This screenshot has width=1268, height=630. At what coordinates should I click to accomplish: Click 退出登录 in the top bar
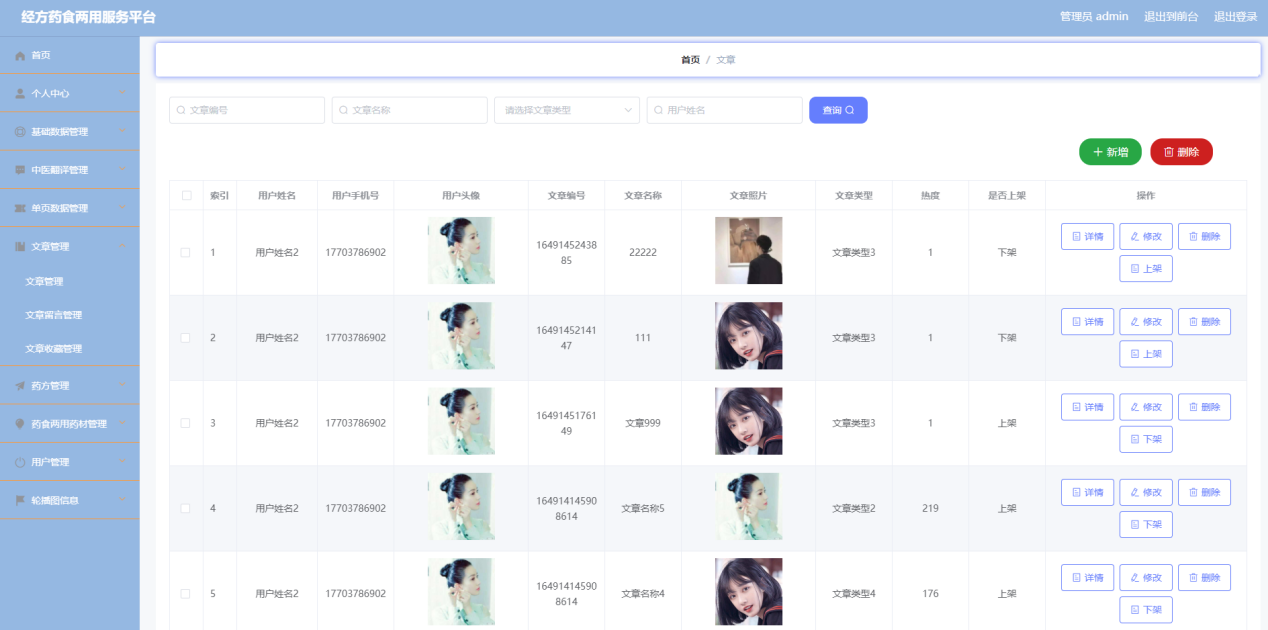click(1236, 16)
